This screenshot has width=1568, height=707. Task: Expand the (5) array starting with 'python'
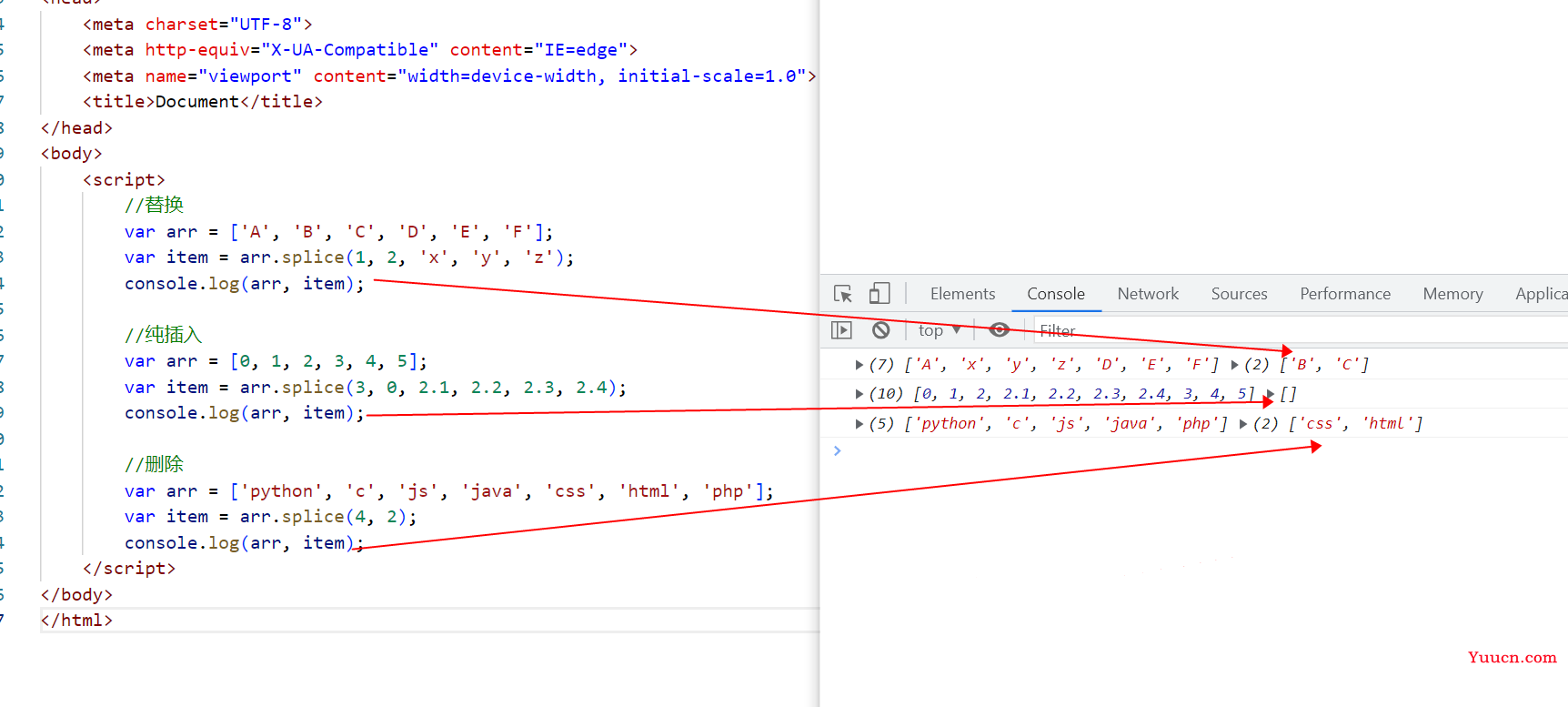pos(859,424)
